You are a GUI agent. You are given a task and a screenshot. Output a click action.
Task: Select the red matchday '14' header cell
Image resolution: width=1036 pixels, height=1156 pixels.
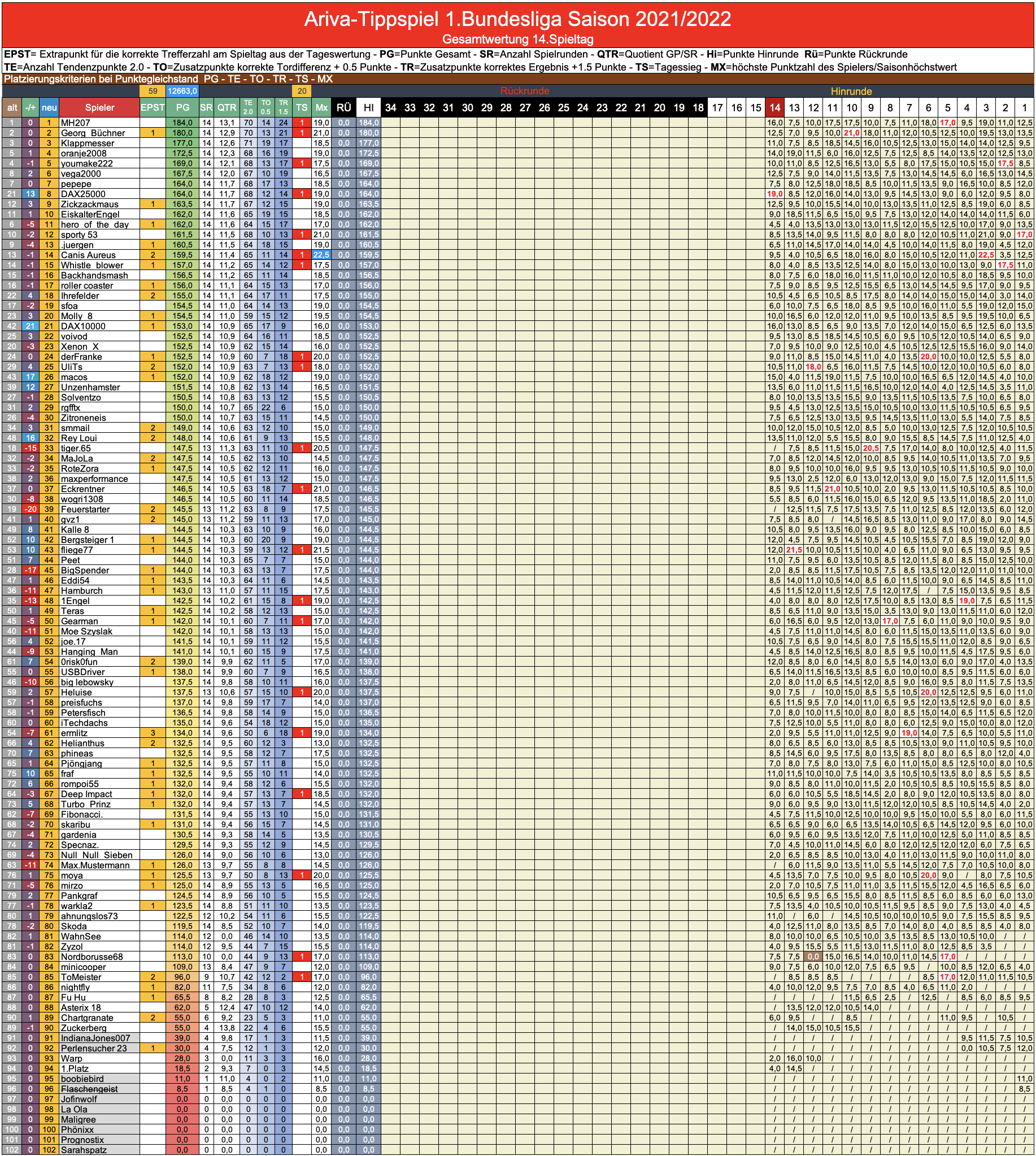774,107
